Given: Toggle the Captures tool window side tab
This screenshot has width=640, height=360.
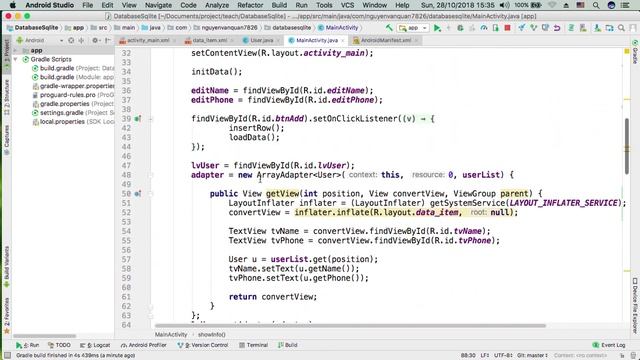Looking at the screenshot, I should [x=6, y=139].
